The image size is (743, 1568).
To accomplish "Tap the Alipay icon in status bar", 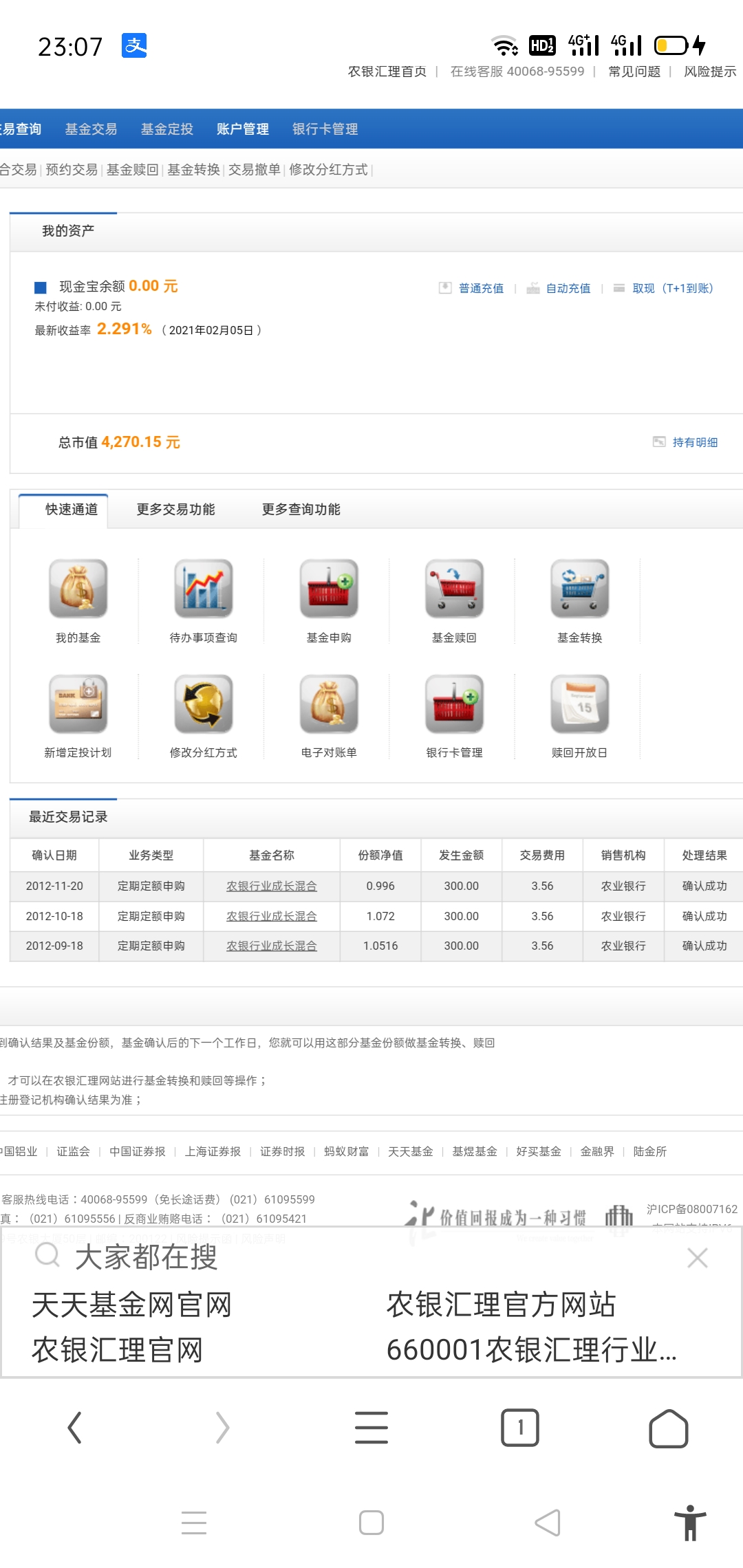I will (134, 45).
